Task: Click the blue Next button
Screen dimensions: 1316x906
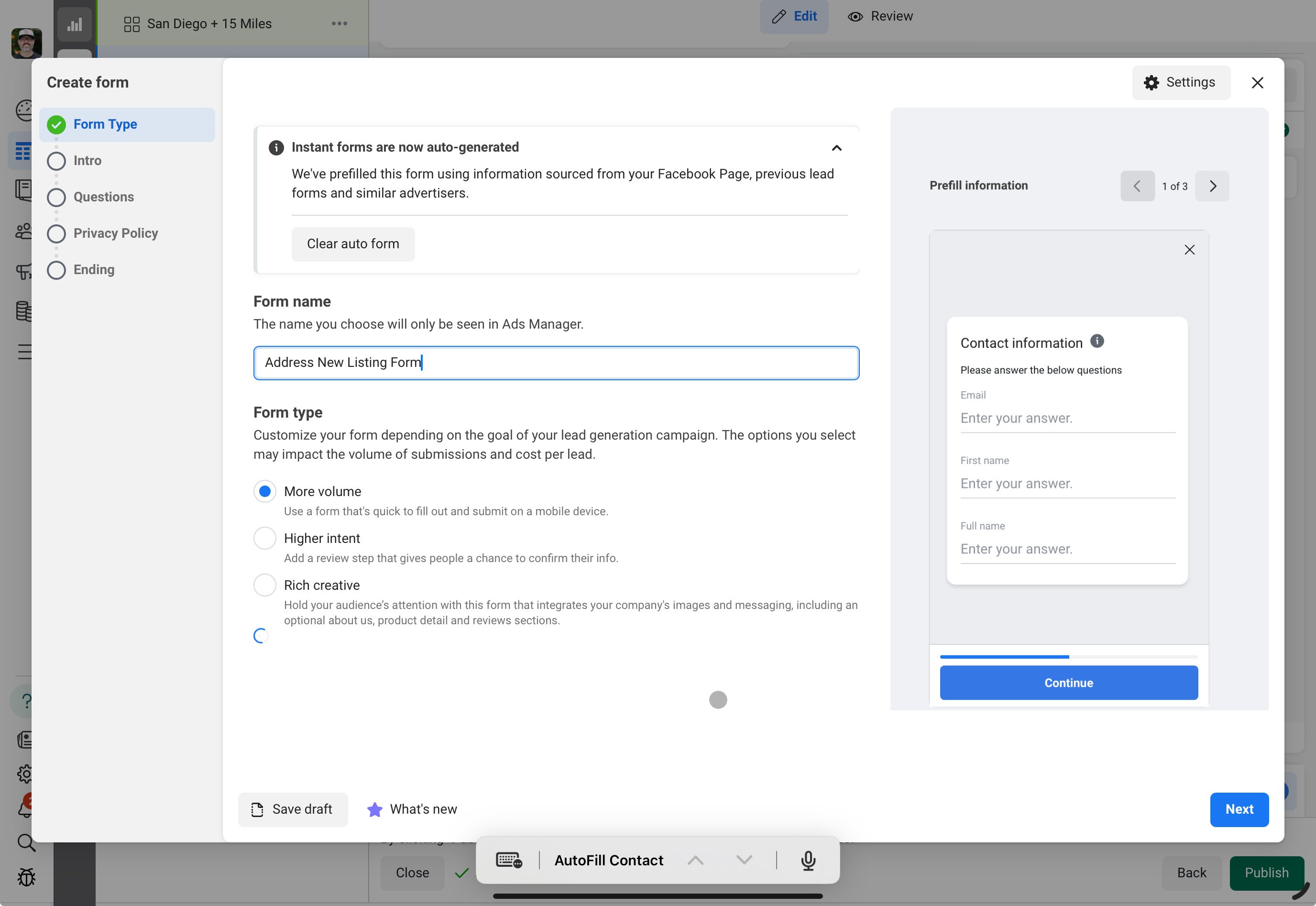Action: 1238,809
